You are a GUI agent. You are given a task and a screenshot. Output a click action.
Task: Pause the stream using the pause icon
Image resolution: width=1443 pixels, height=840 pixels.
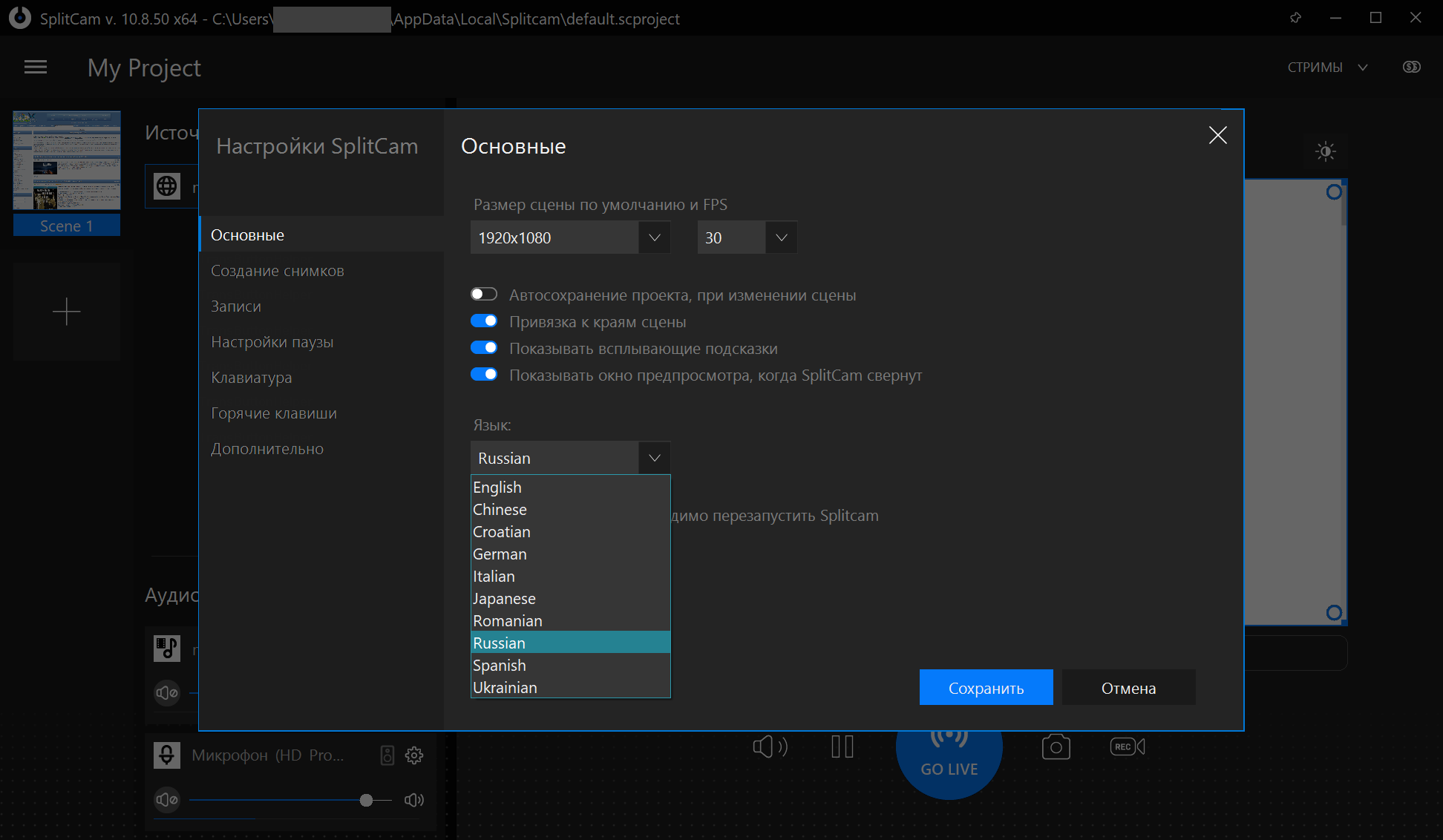(842, 747)
